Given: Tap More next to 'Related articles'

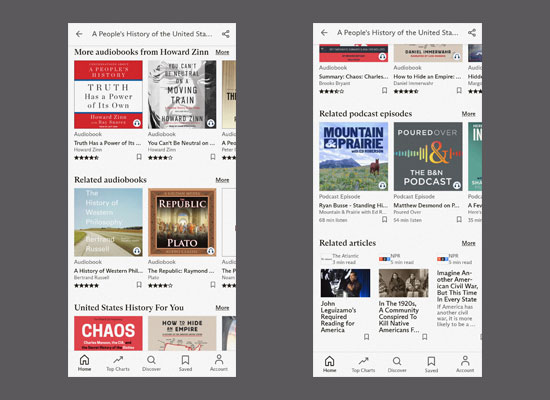Looking at the screenshot, I should [469, 243].
